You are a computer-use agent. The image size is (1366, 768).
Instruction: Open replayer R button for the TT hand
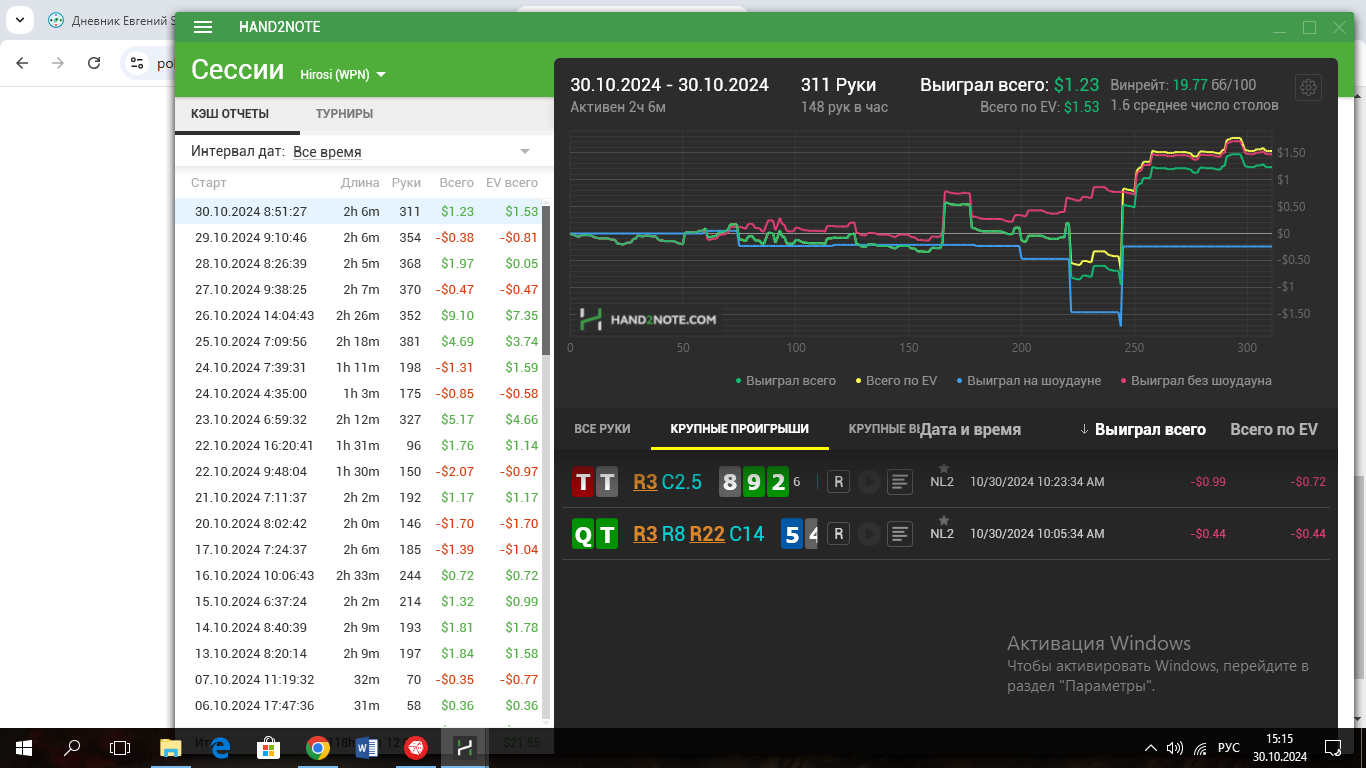point(838,482)
